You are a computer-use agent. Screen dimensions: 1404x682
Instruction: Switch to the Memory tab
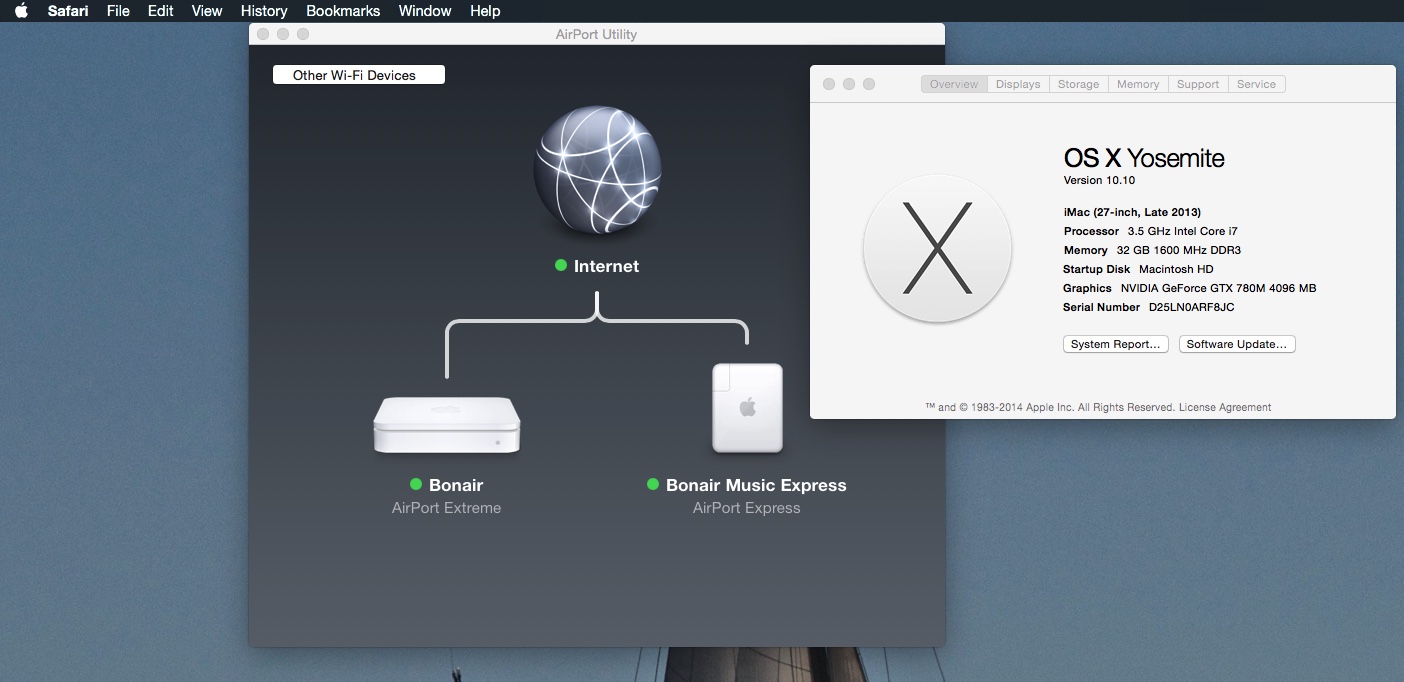(1138, 84)
